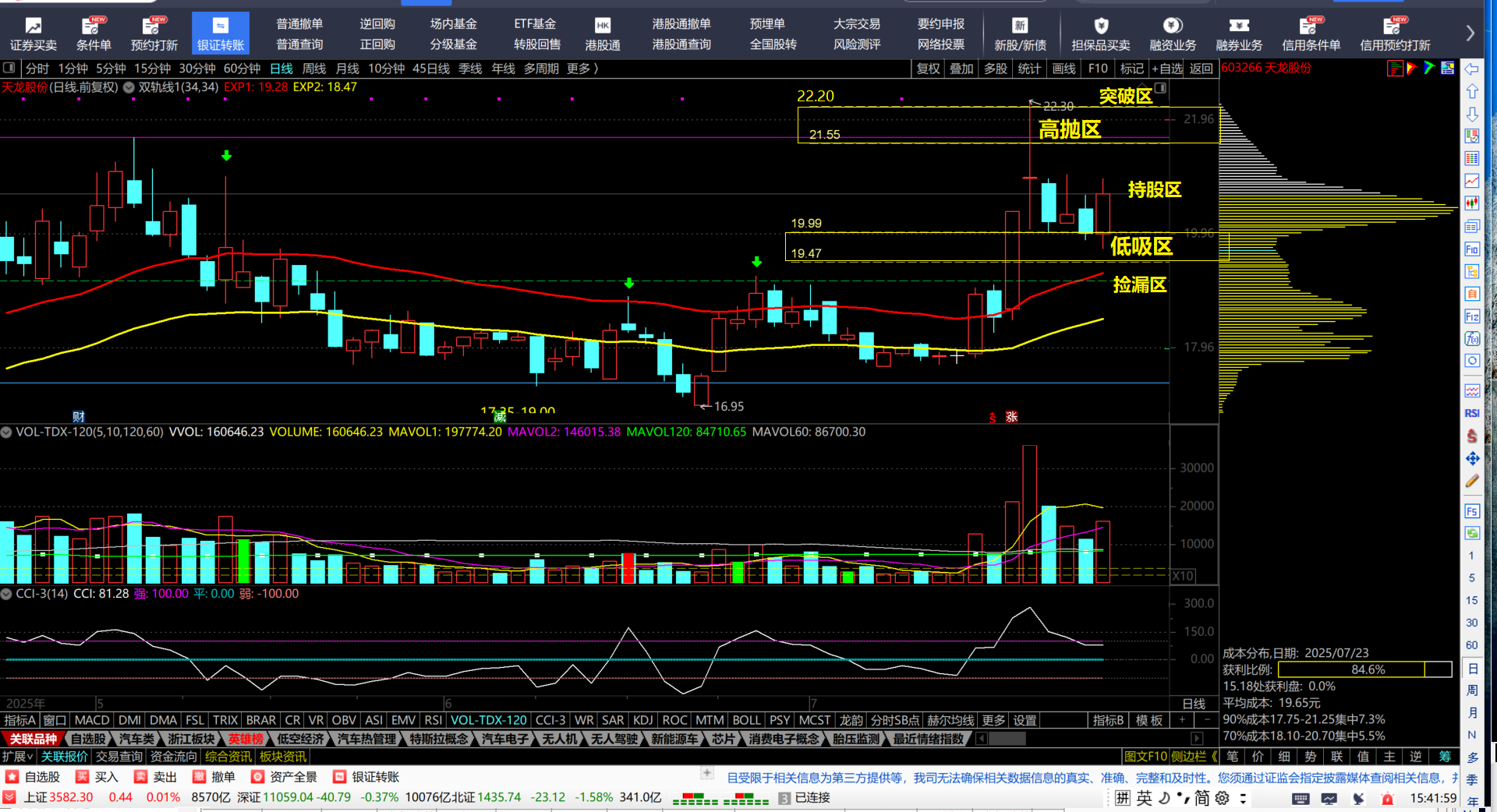Click the X10 volume scale box

click(x=1183, y=576)
